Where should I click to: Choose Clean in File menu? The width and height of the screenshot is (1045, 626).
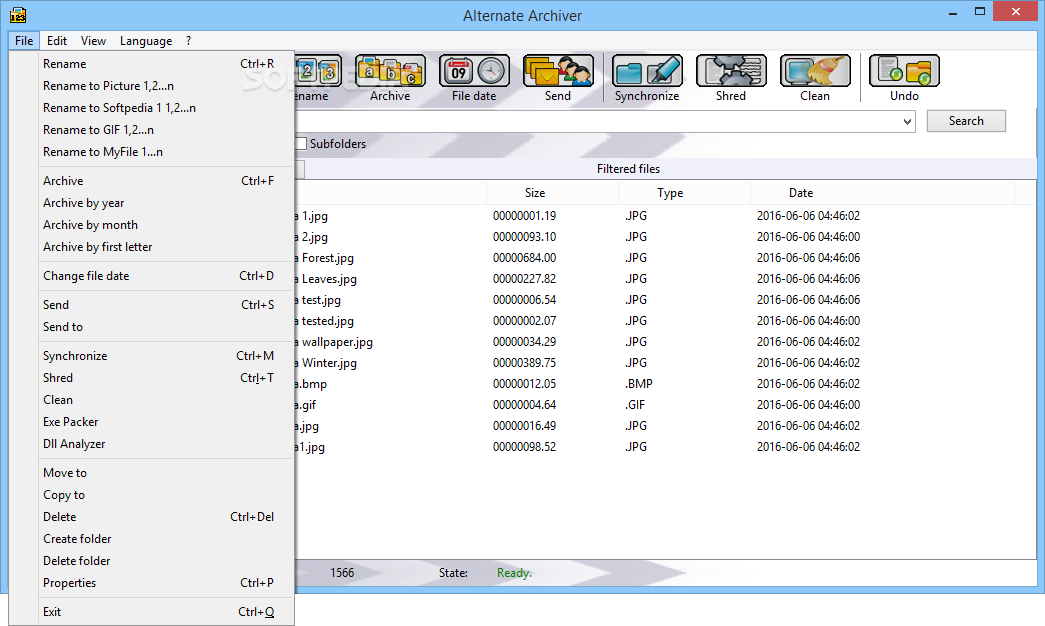166,400
